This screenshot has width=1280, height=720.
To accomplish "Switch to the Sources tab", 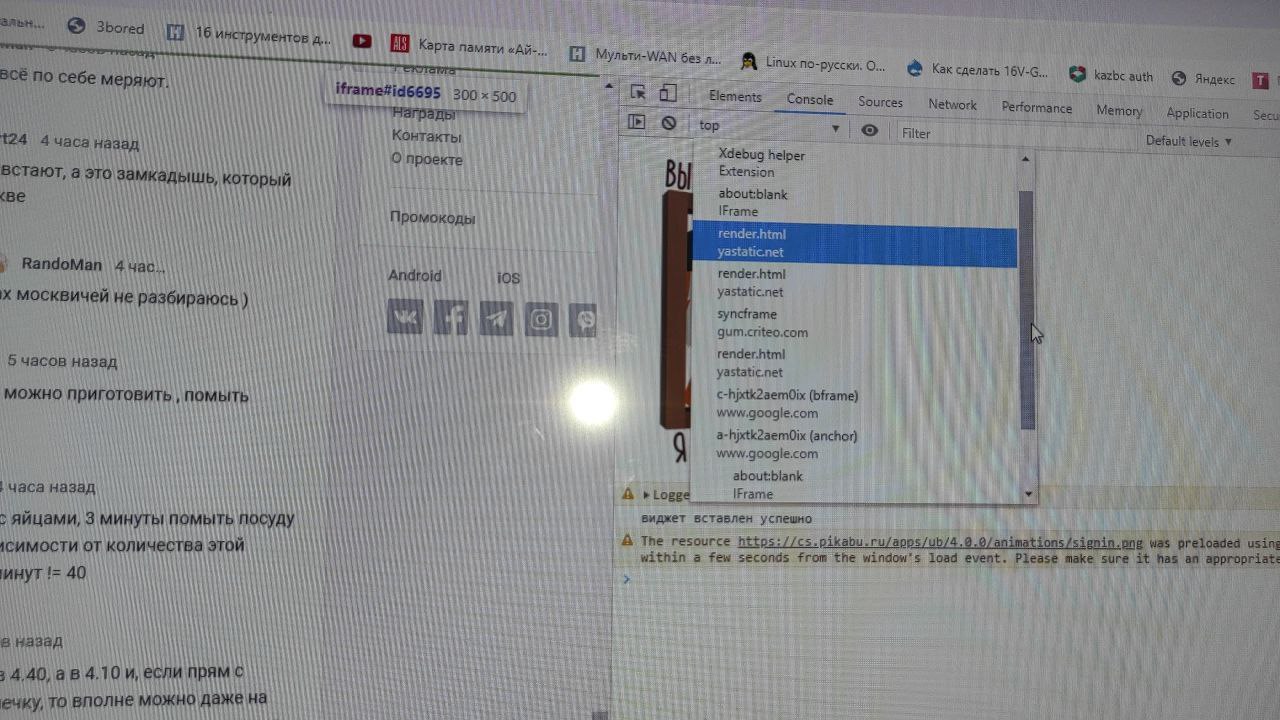I will (880, 102).
